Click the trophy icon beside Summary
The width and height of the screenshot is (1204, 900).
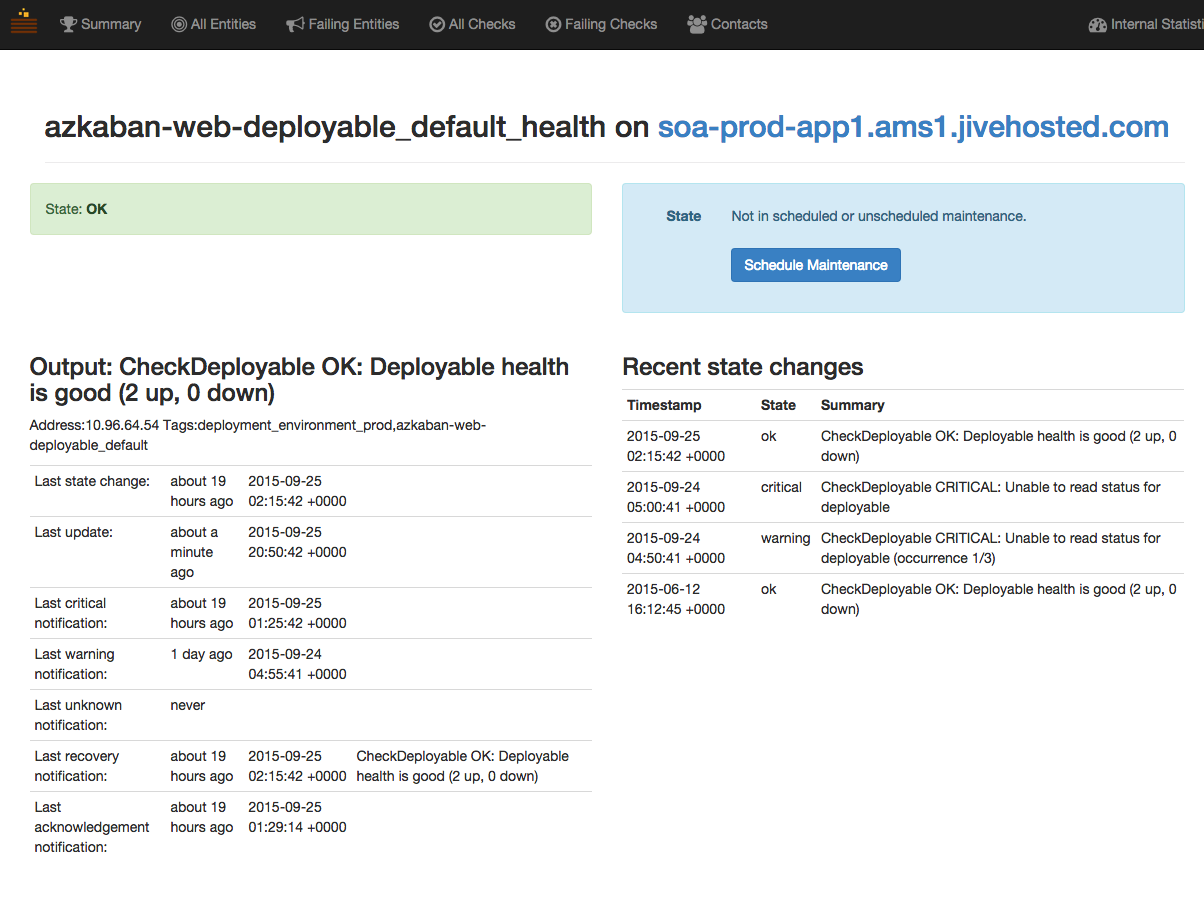pyautogui.click(x=68, y=24)
